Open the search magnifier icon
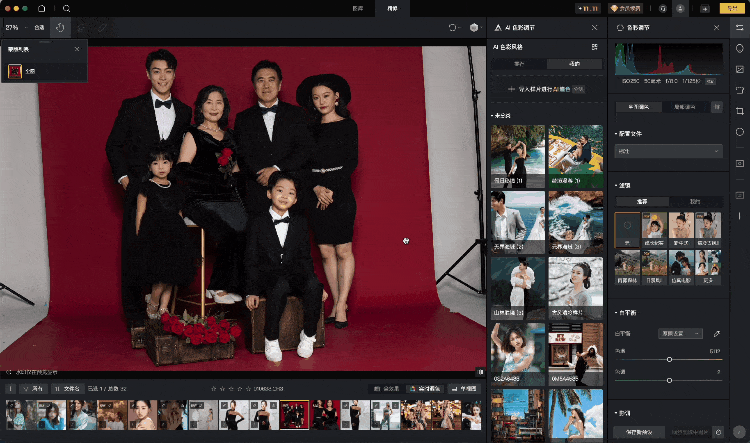The image size is (750, 443). [x=66, y=8]
